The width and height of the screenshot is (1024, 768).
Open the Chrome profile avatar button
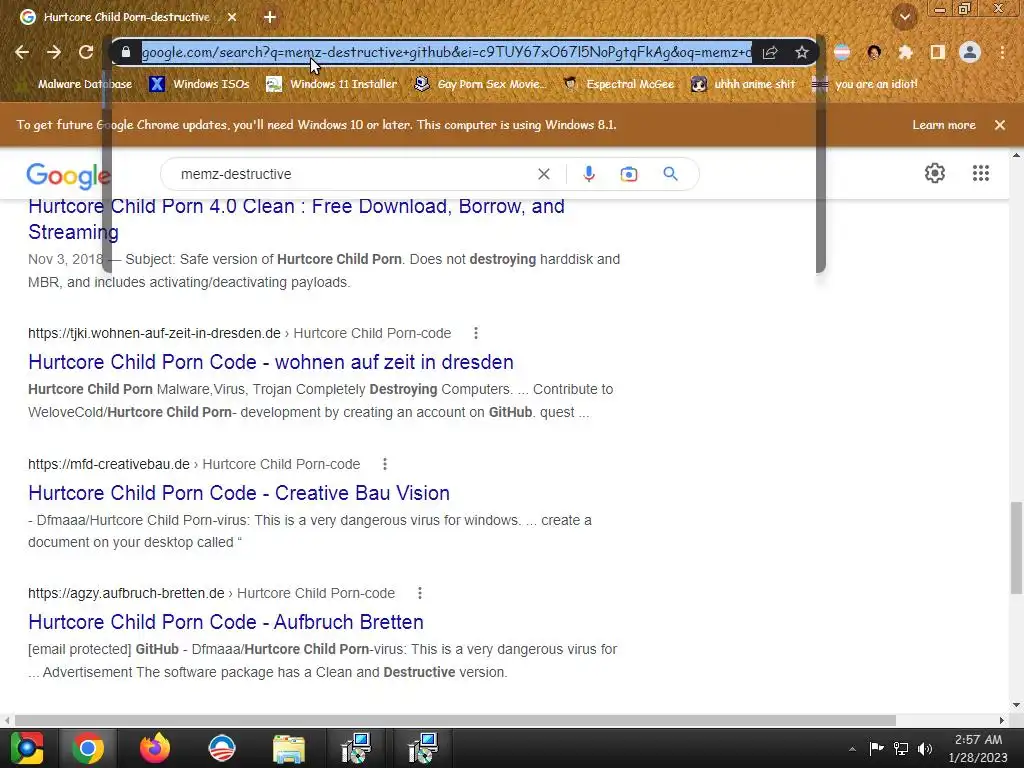pyautogui.click(x=970, y=52)
